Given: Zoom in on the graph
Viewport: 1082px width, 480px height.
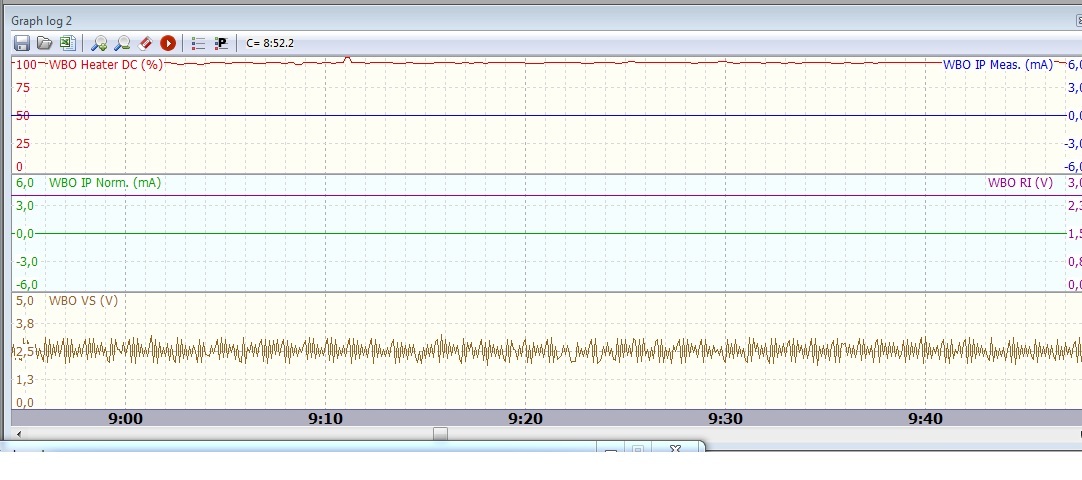Looking at the screenshot, I should pos(99,43).
